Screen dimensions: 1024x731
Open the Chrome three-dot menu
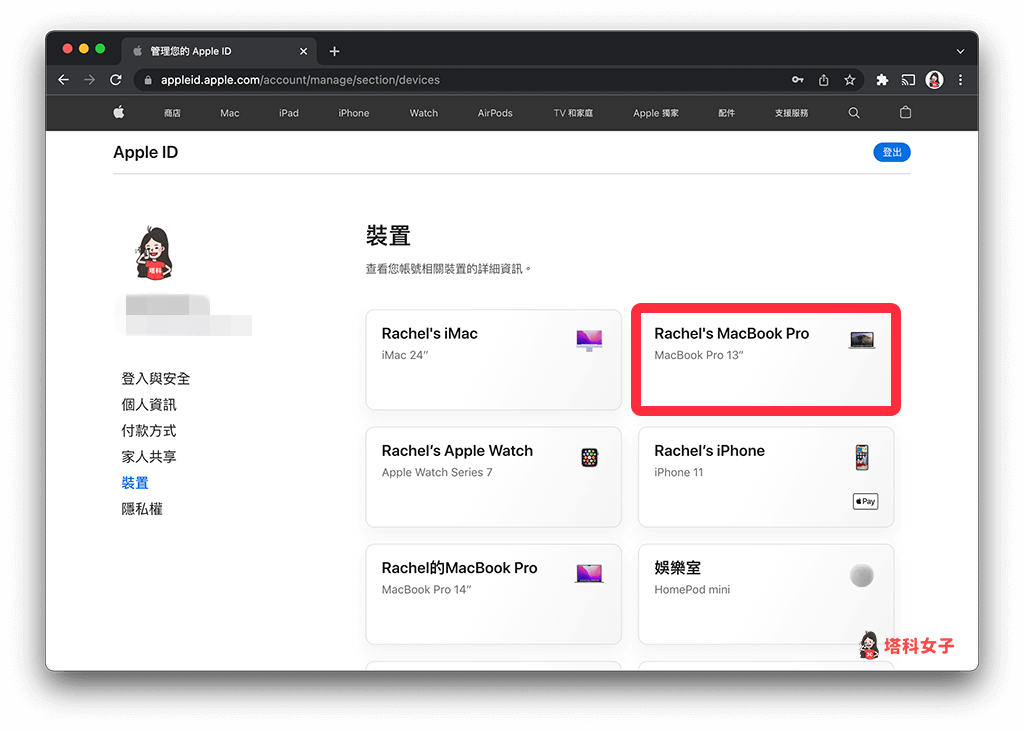pyautogui.click(x=960, y=80)
